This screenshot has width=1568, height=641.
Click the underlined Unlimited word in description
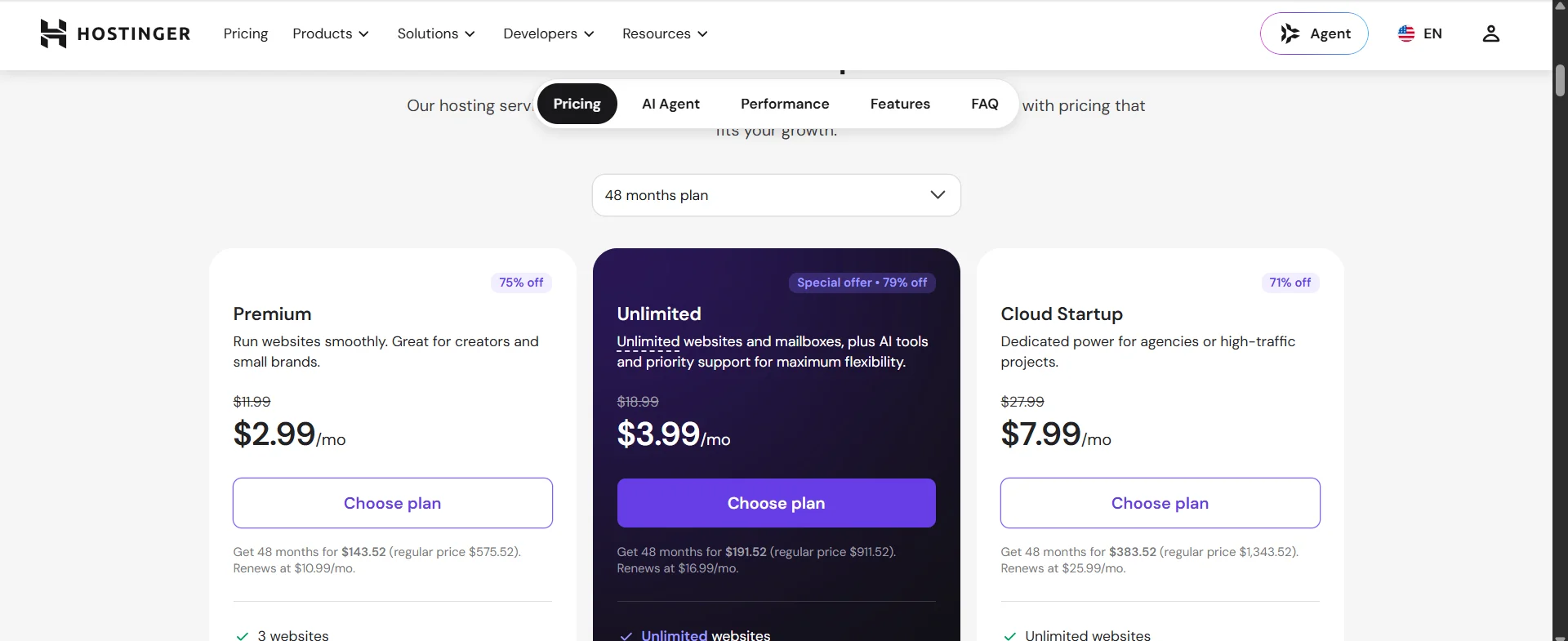point(648,341)
